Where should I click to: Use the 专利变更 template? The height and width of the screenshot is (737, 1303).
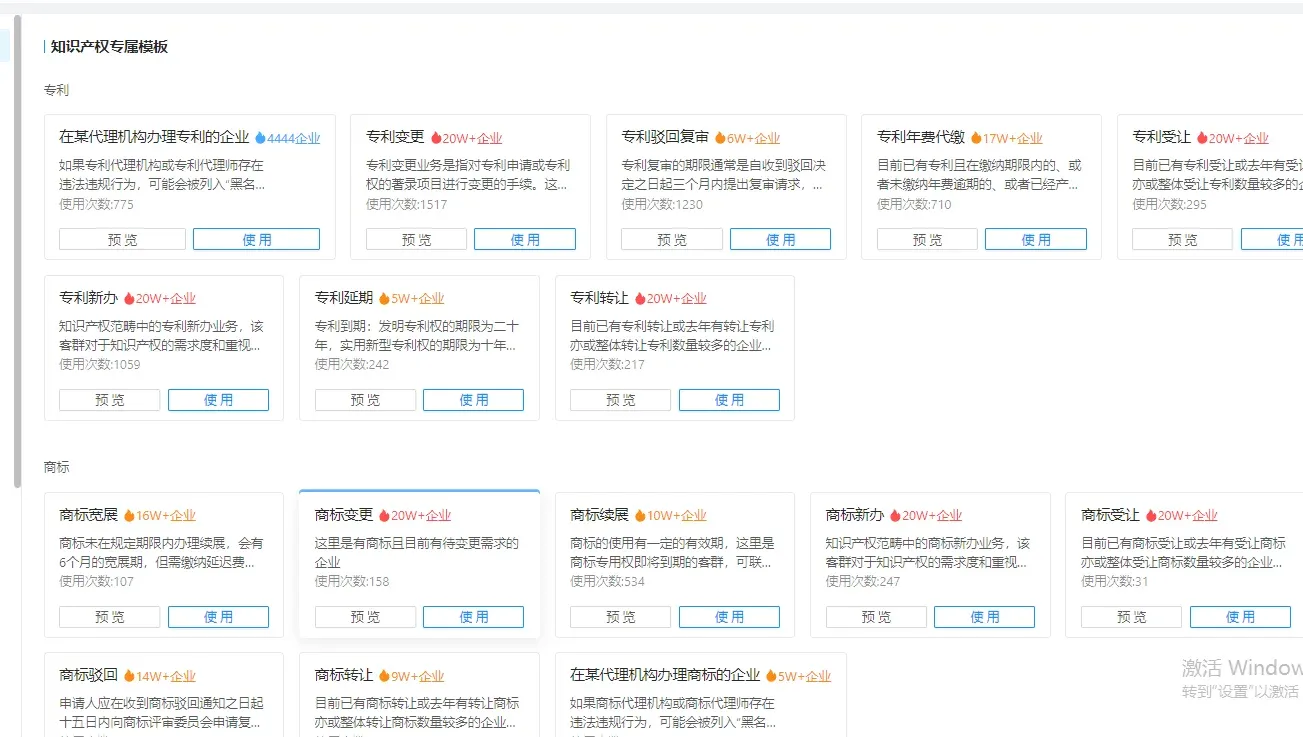coord(525,239)
